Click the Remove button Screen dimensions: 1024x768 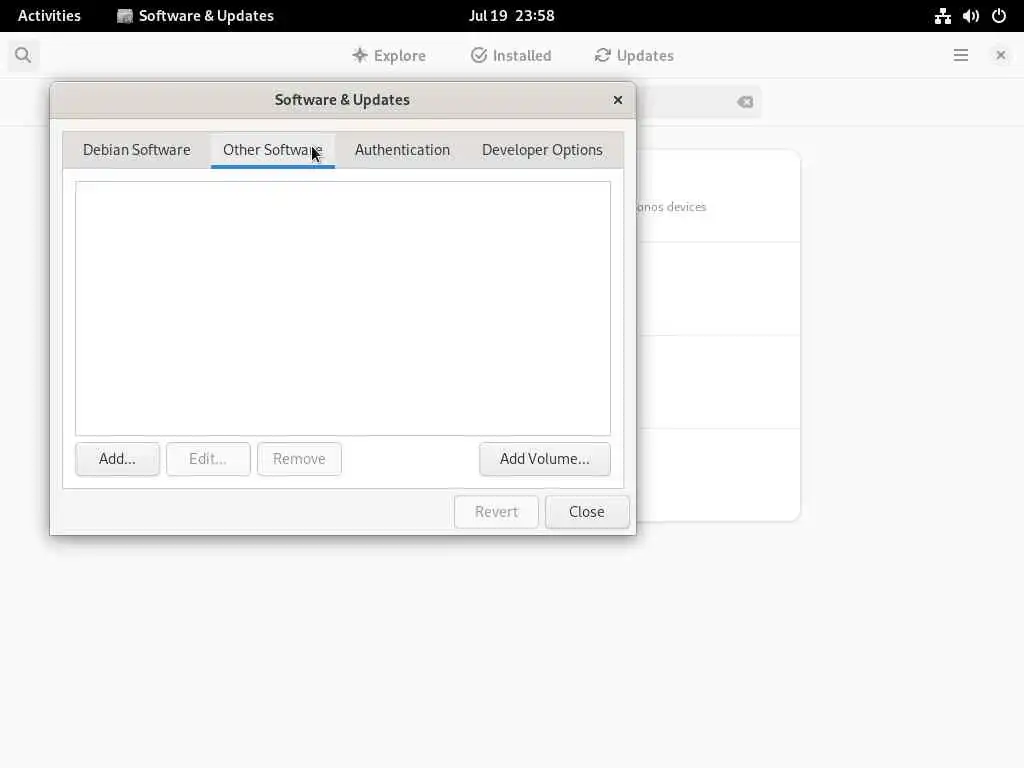[299, 458]
